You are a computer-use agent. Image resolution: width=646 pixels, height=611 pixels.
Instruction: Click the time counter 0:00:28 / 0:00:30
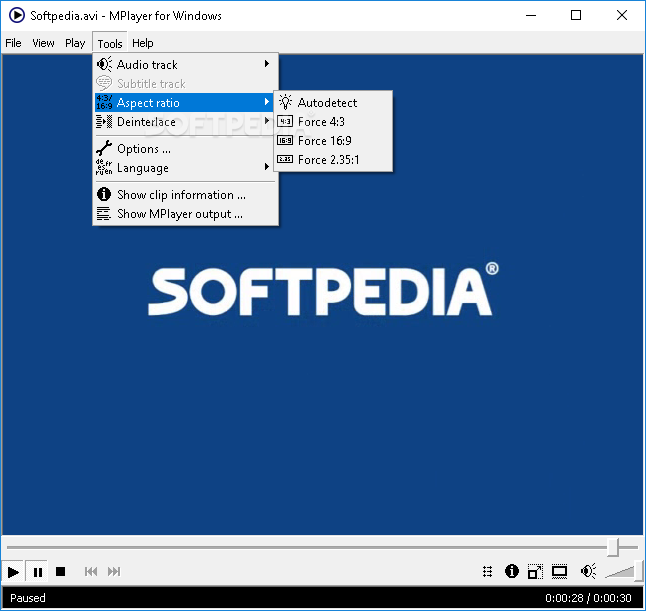588,598
